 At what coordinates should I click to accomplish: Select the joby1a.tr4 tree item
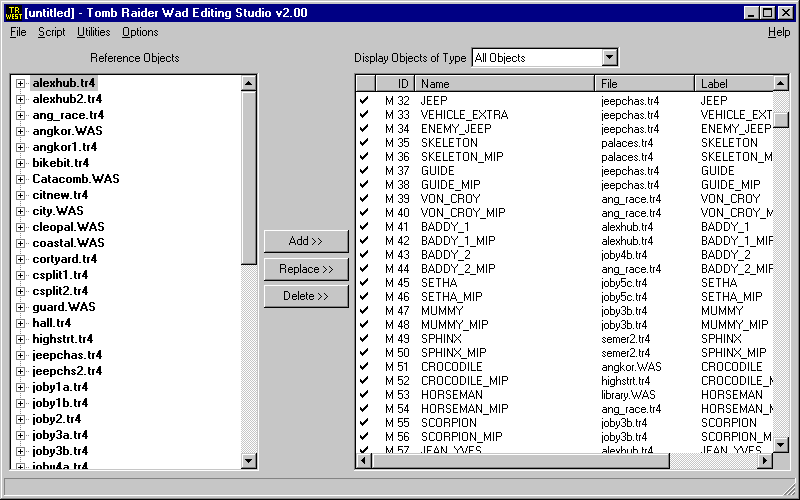60,387
